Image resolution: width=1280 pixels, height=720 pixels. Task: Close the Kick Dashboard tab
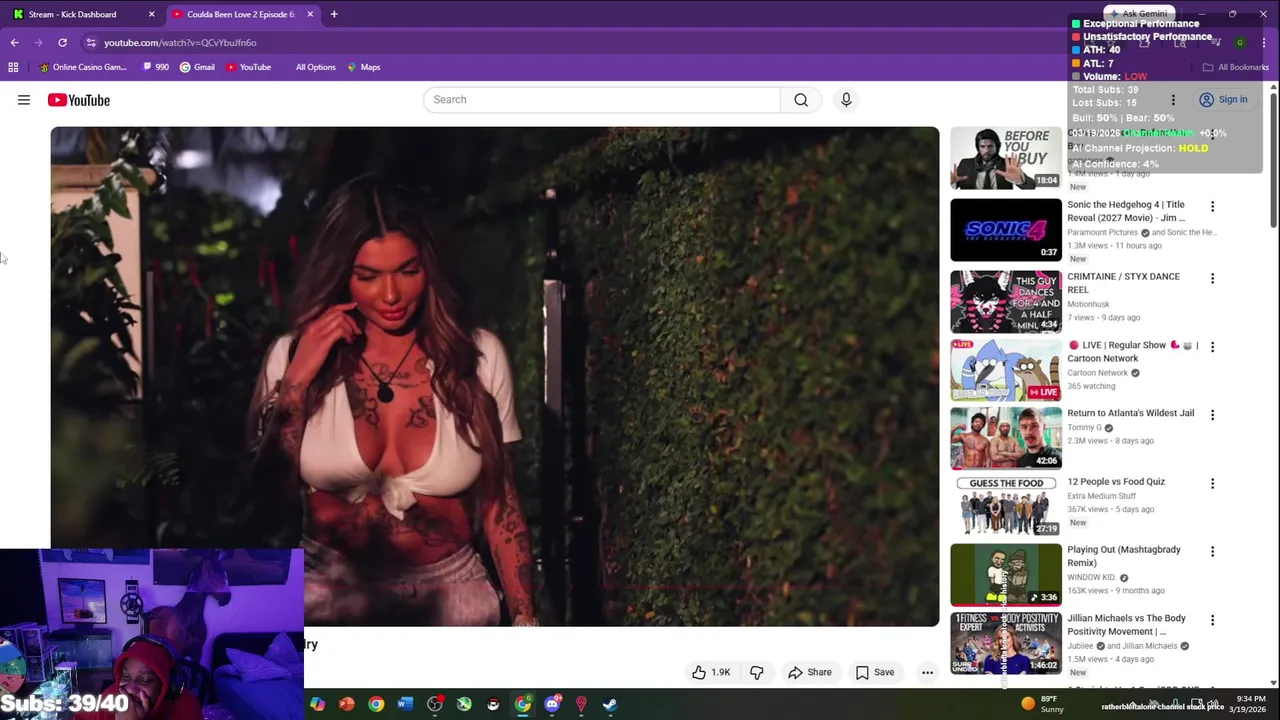[x=152, y=14]
